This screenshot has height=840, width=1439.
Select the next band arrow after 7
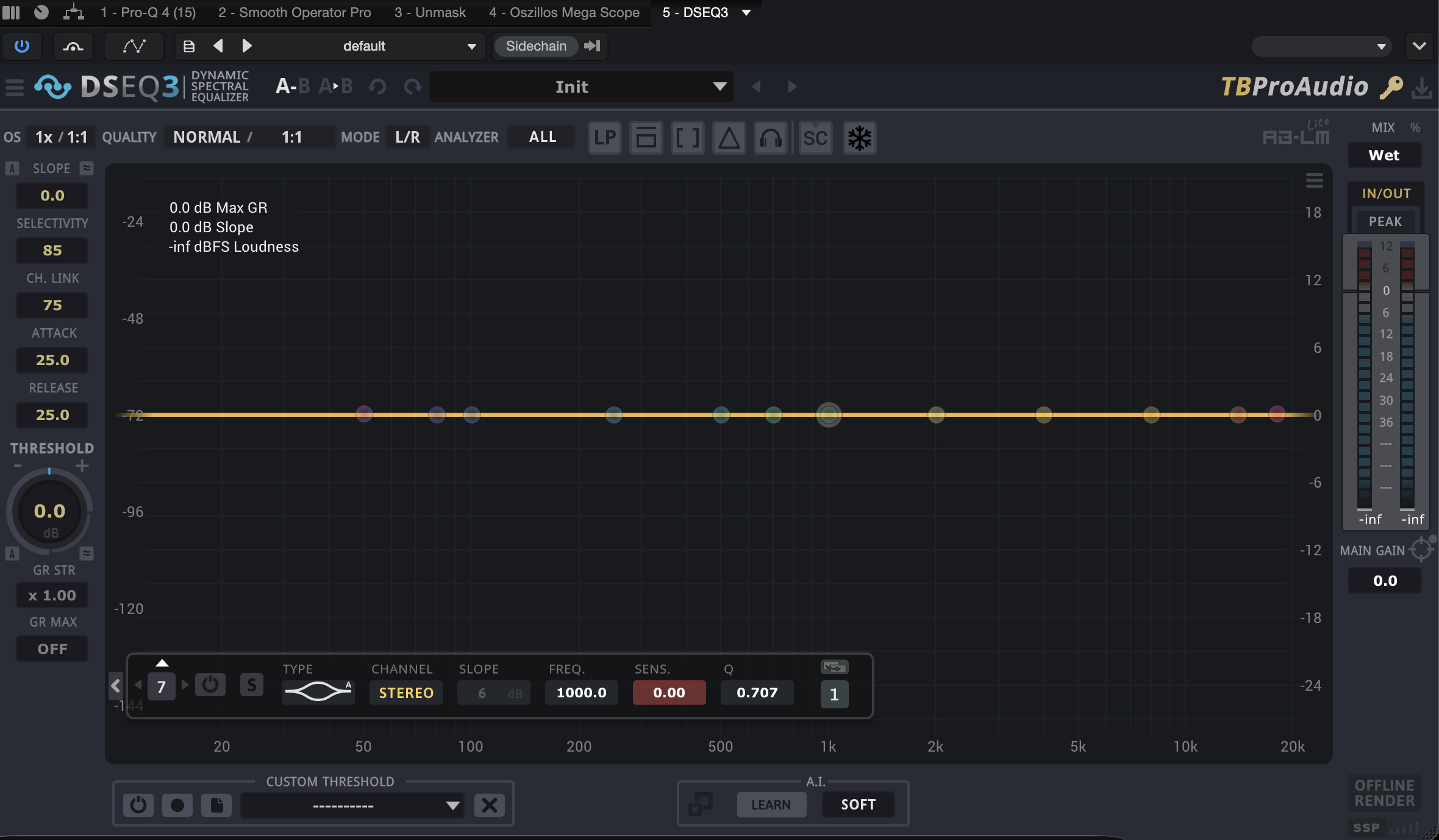pos(185,685)
